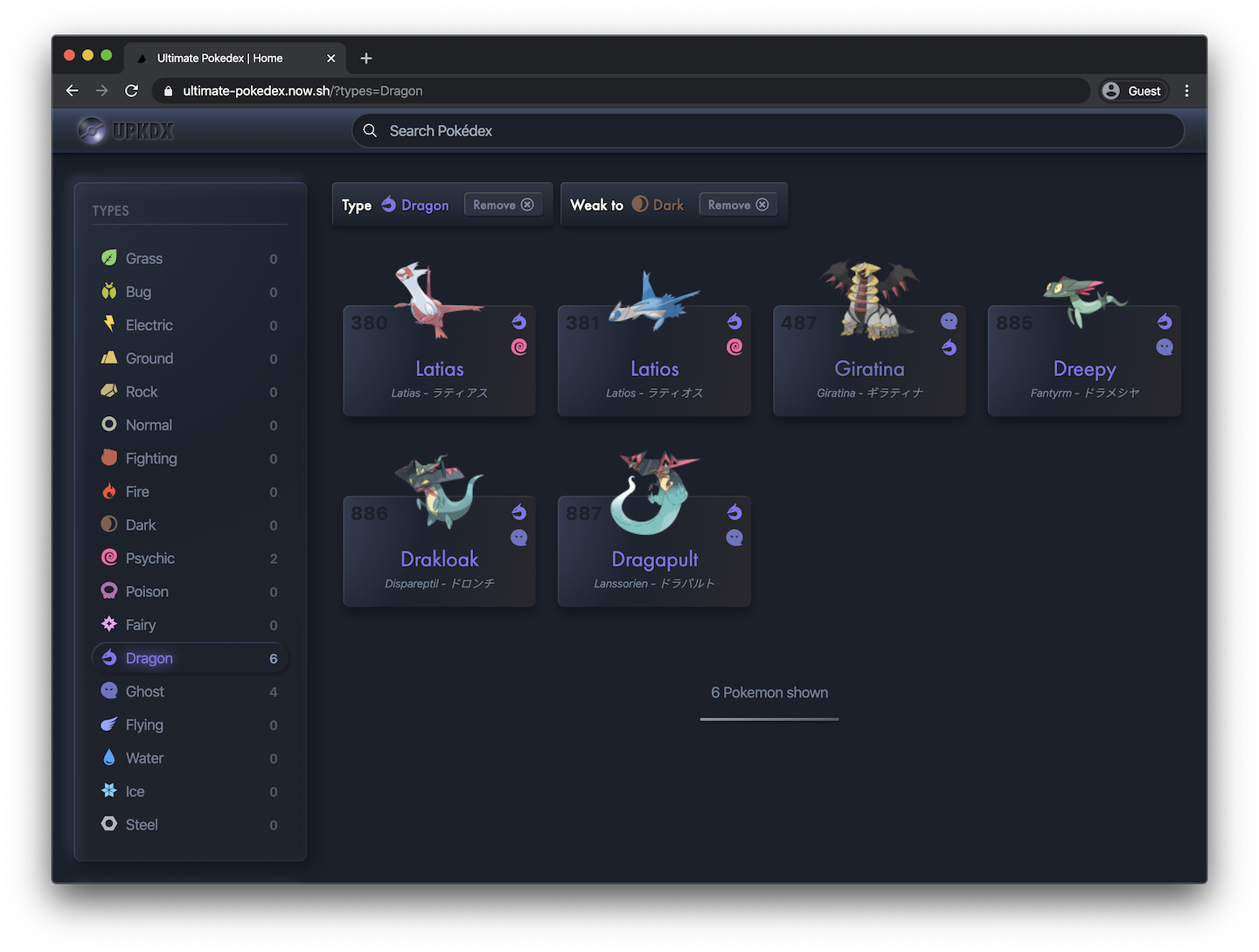This screenshot has width=1259, height=952.
Task: Click the Electric type lightning icon
Action: click(x=109, y=324)
